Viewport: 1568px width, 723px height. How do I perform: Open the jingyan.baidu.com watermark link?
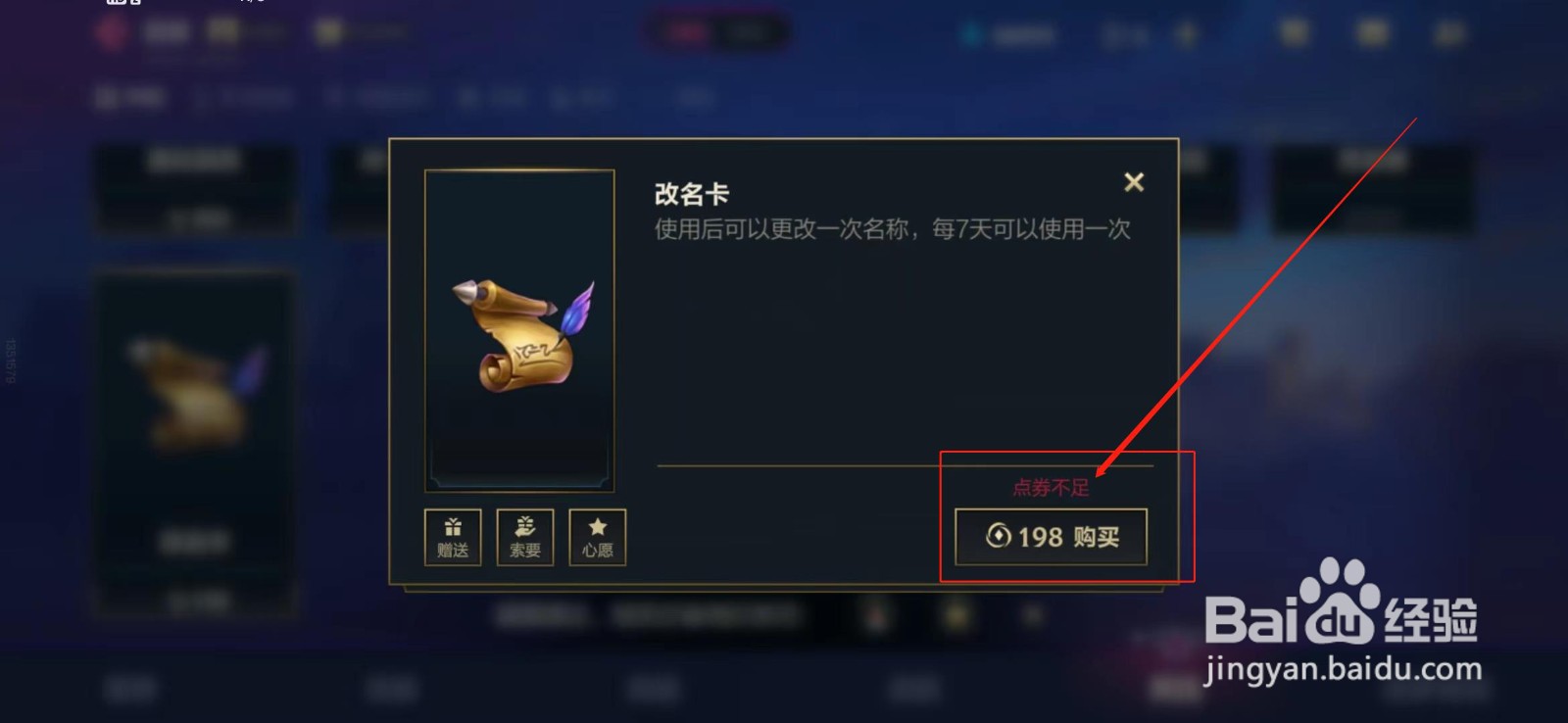click(x=1343, y=669)
